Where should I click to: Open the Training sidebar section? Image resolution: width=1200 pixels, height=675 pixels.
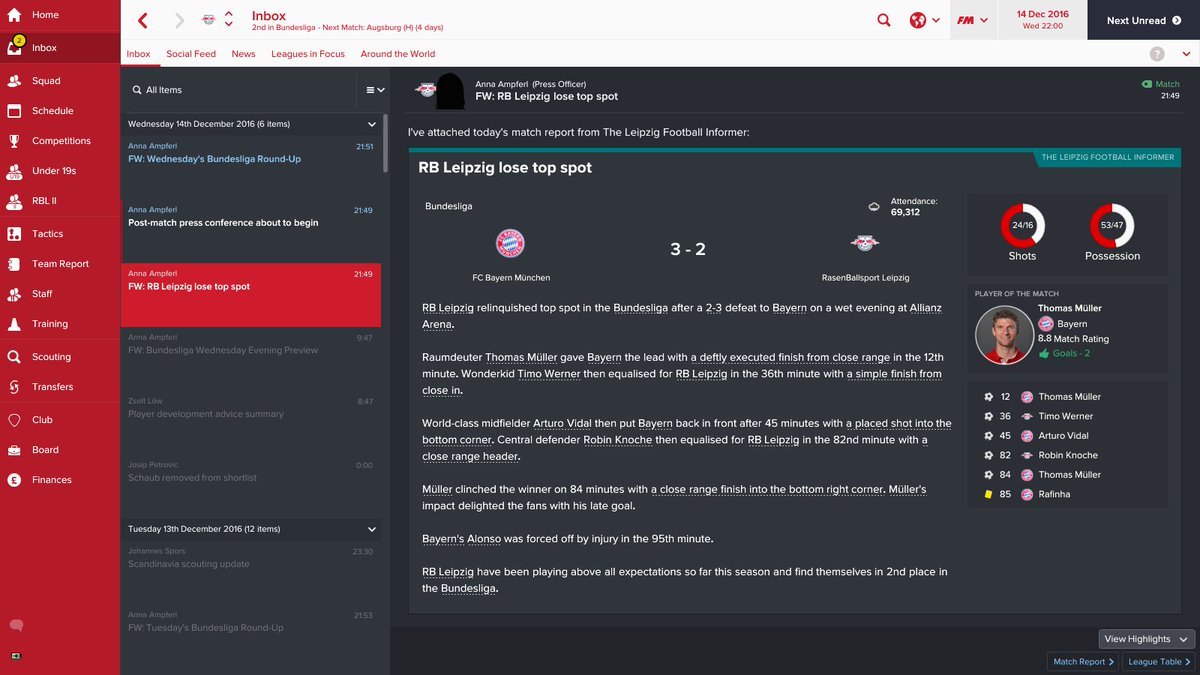(x=50, y=324)
